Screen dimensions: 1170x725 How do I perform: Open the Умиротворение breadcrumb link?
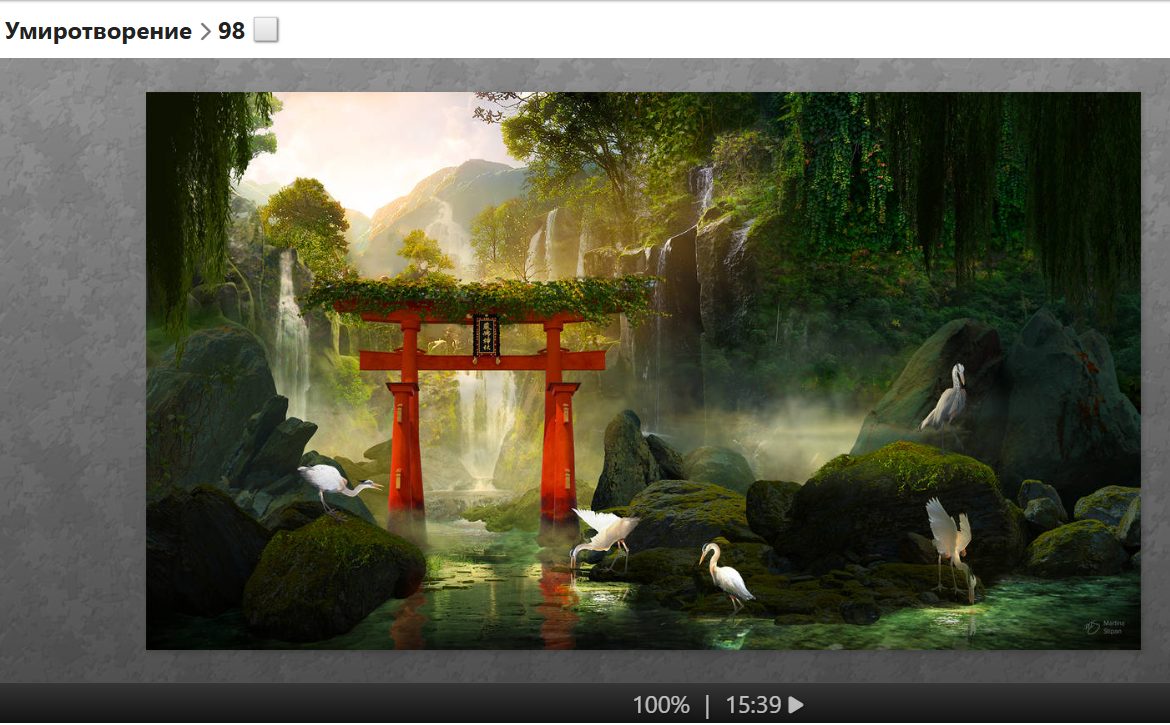[x=98, y=31]
